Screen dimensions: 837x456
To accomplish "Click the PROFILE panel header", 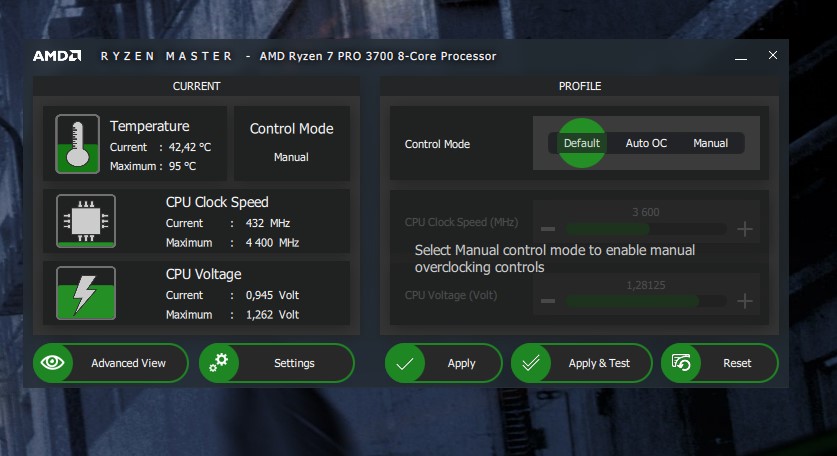I will click(580, 86).
